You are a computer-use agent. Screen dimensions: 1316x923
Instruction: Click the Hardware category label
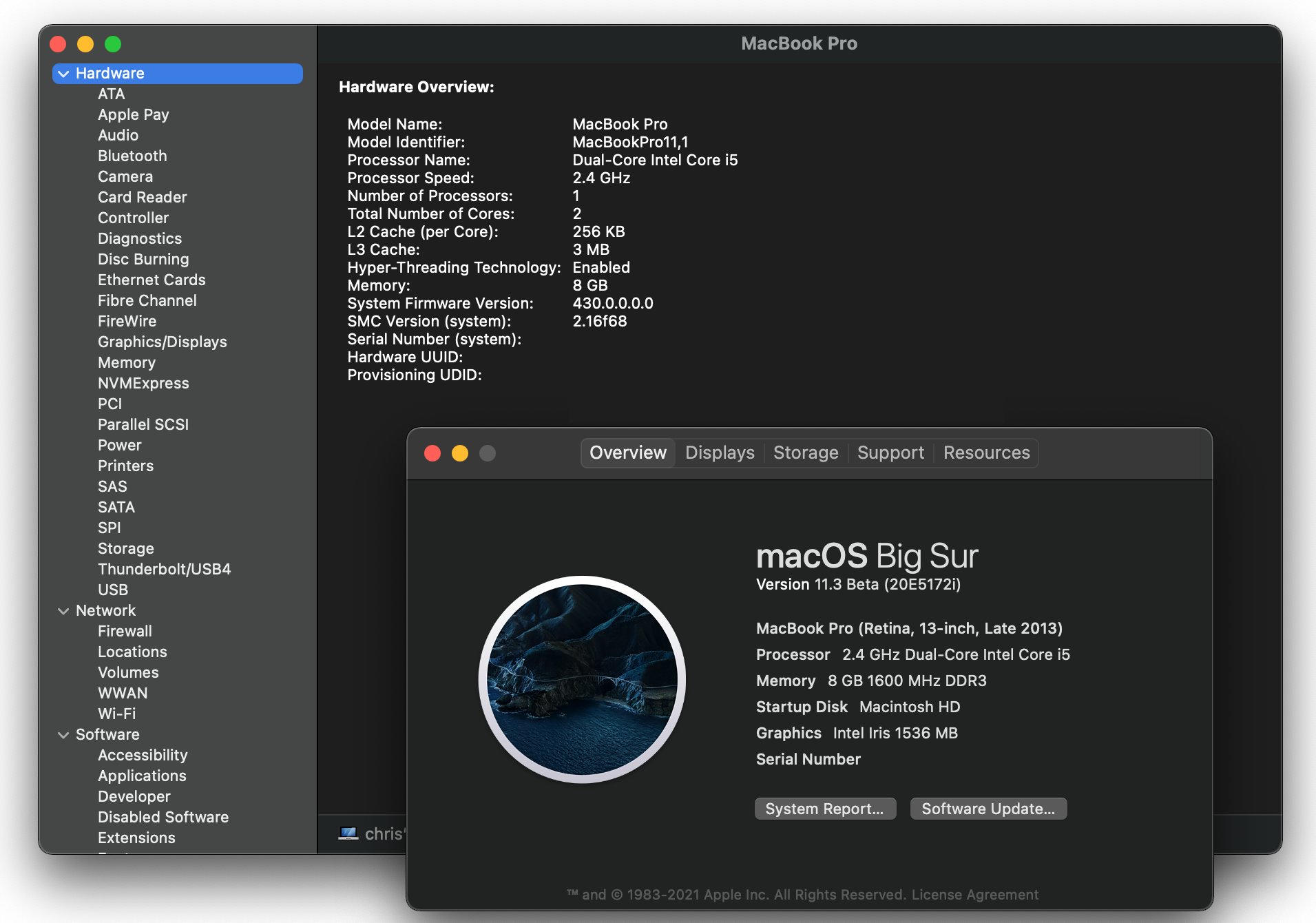click(x=110, y=74)
